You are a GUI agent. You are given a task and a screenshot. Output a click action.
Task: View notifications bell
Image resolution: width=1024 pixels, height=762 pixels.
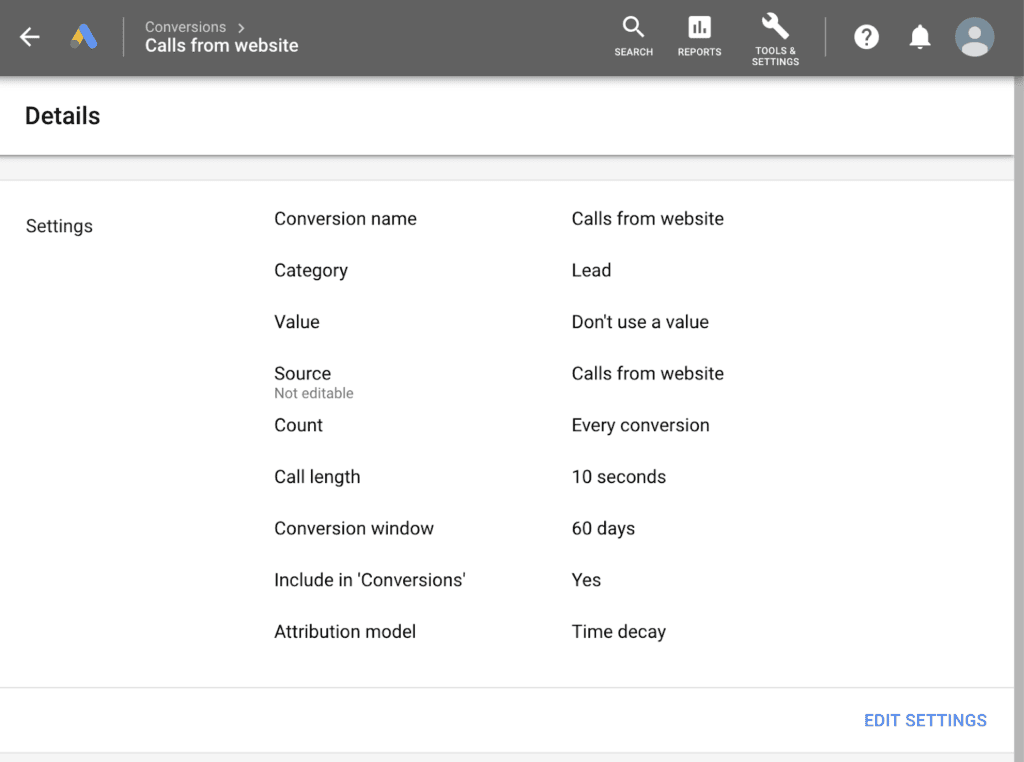click(x=920, y=37)
